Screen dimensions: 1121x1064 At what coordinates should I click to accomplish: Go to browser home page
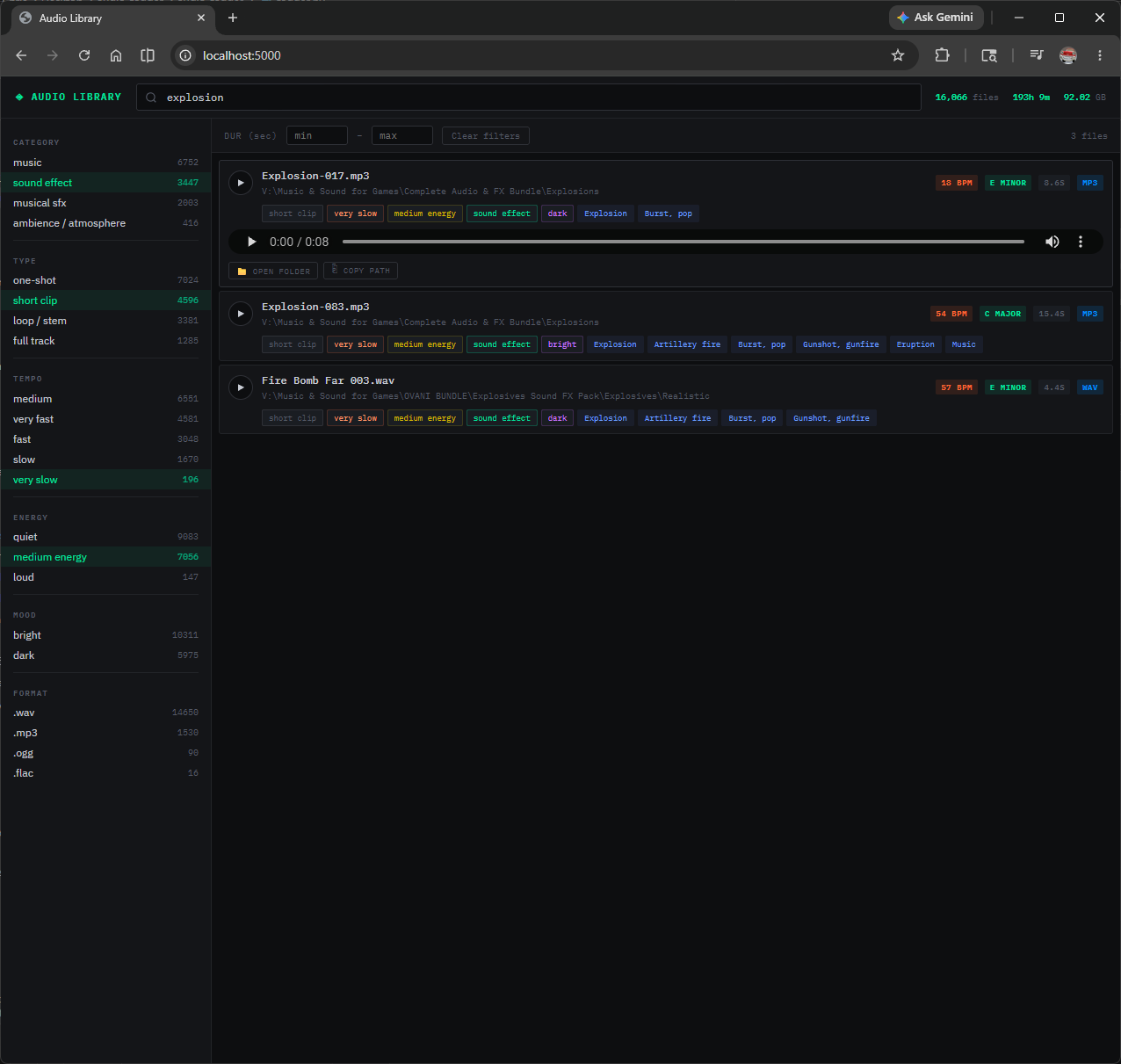click(x=116, y=55)
